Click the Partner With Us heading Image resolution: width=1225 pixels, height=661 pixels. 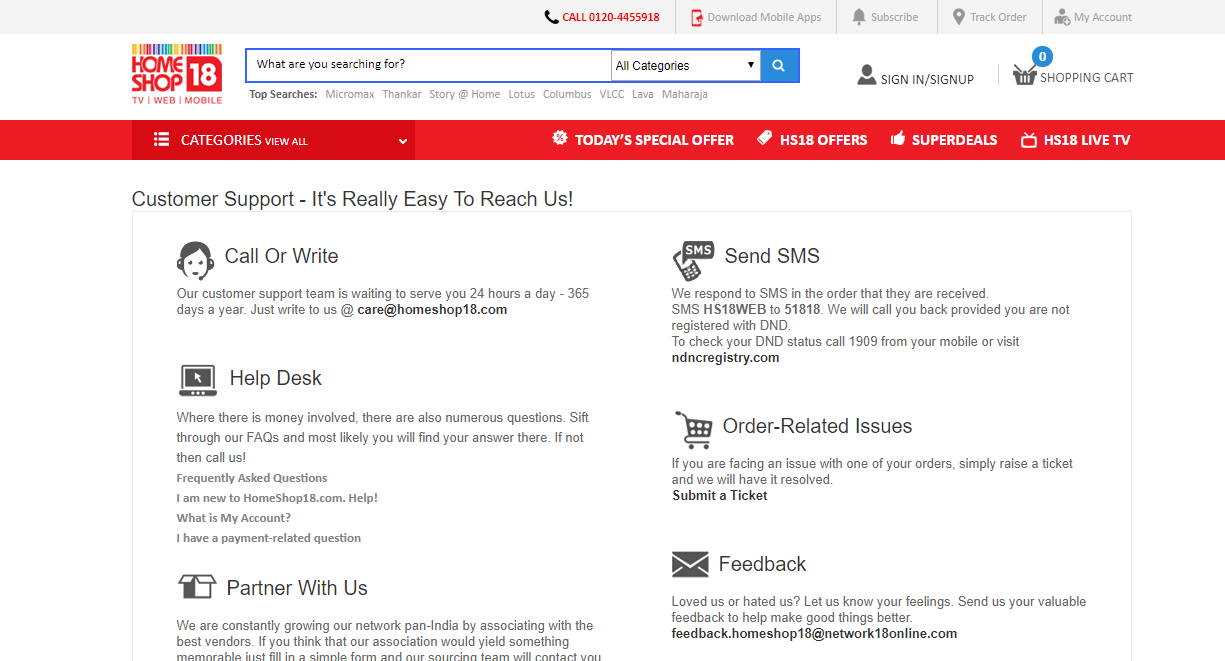click(297, 588)
